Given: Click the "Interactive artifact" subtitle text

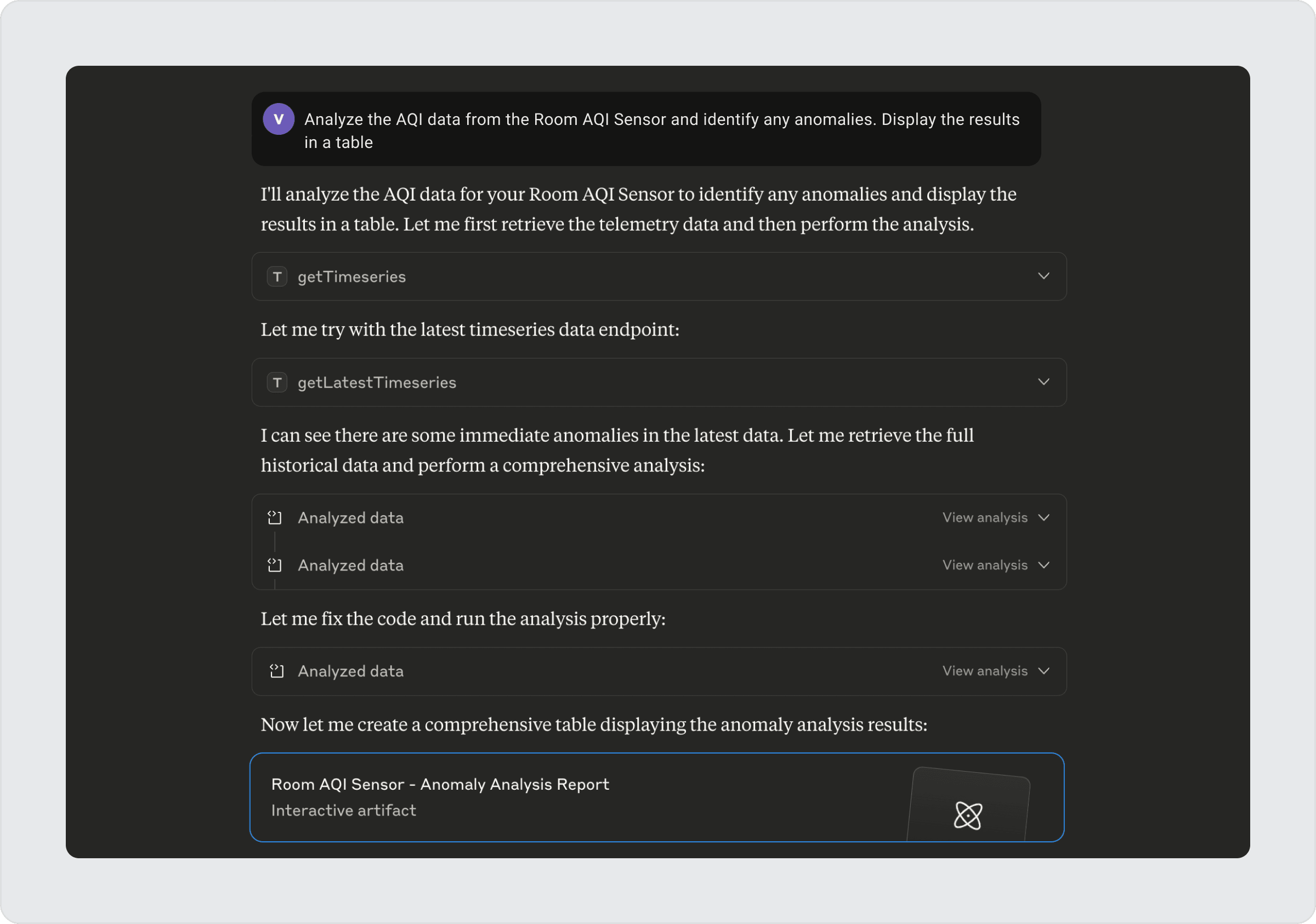Looking at the screenshot, I should pos(343,811).
